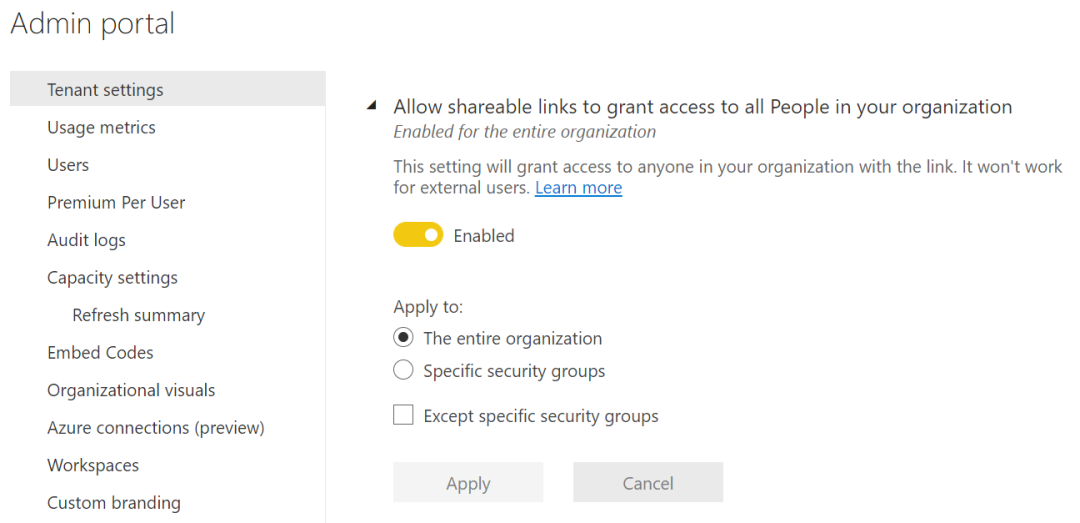Toggle the Enabled switch off

418,236
